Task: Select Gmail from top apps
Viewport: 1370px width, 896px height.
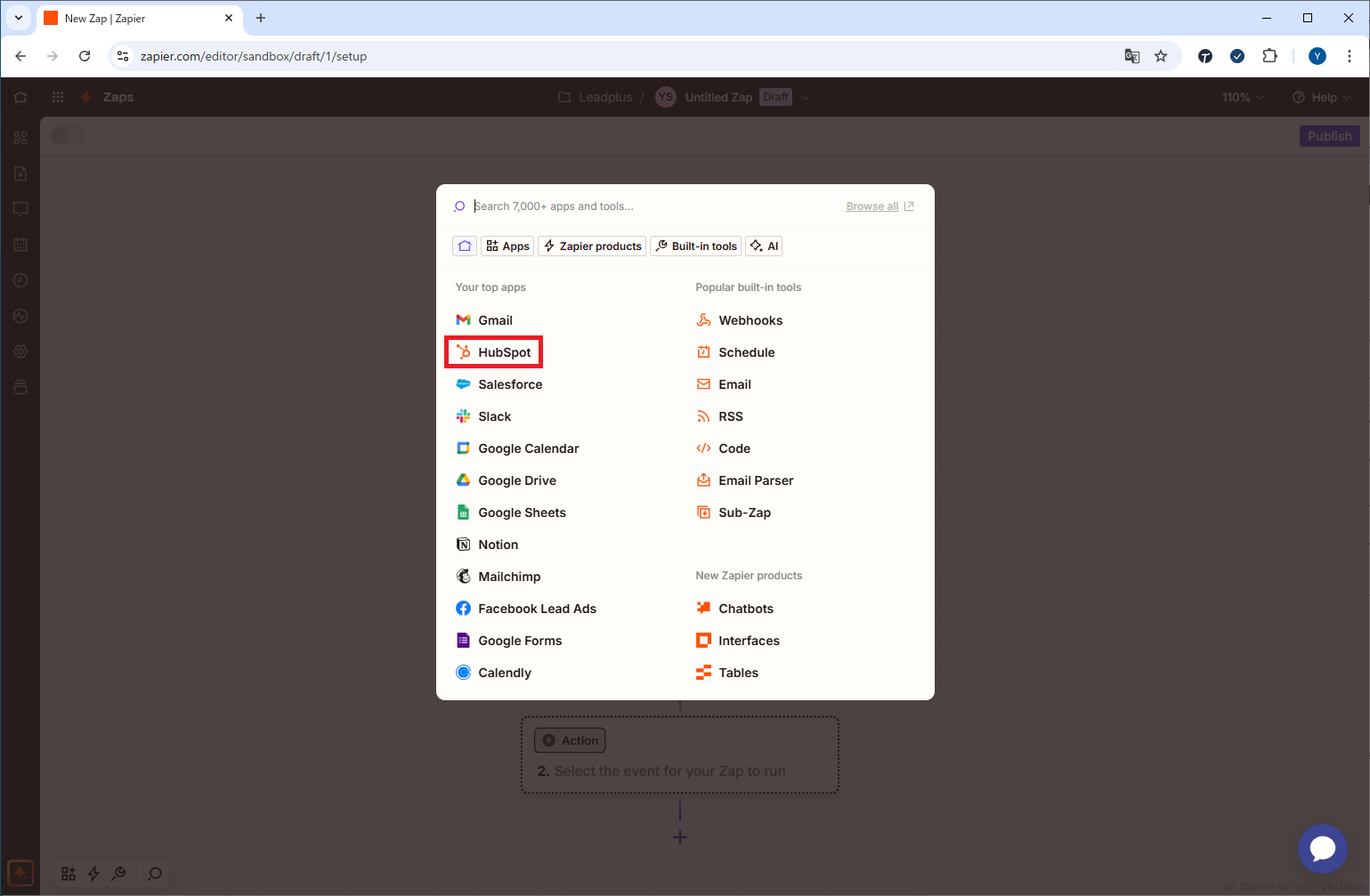Action: pos(484,320)
